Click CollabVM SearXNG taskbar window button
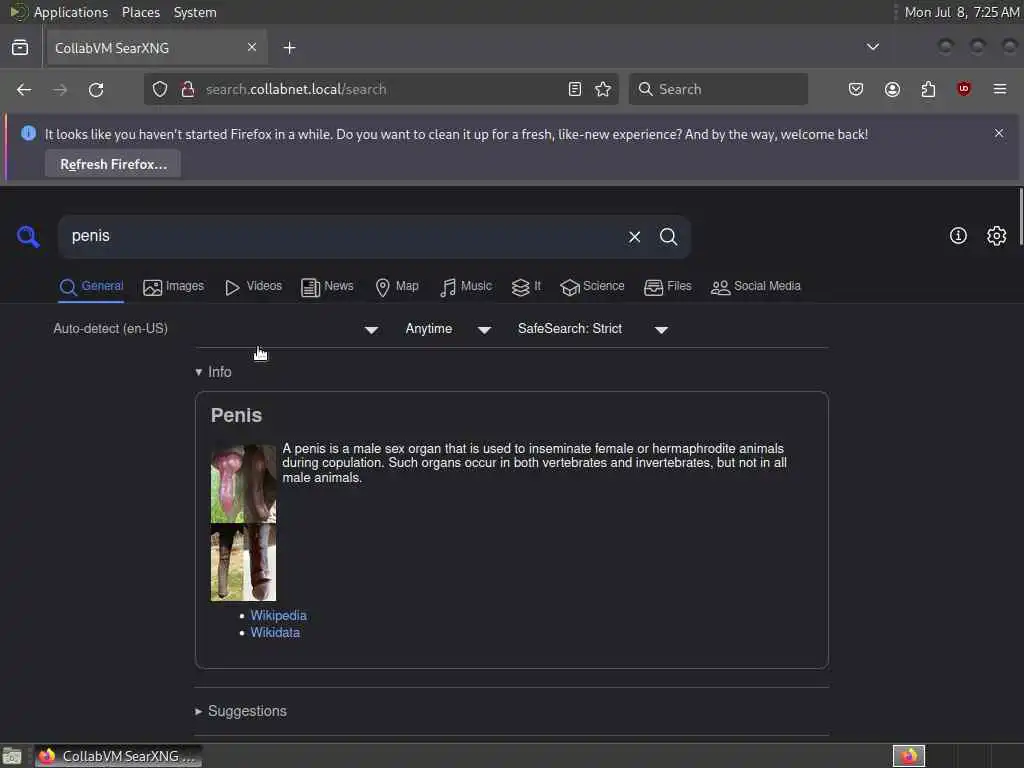 (118, 756)
